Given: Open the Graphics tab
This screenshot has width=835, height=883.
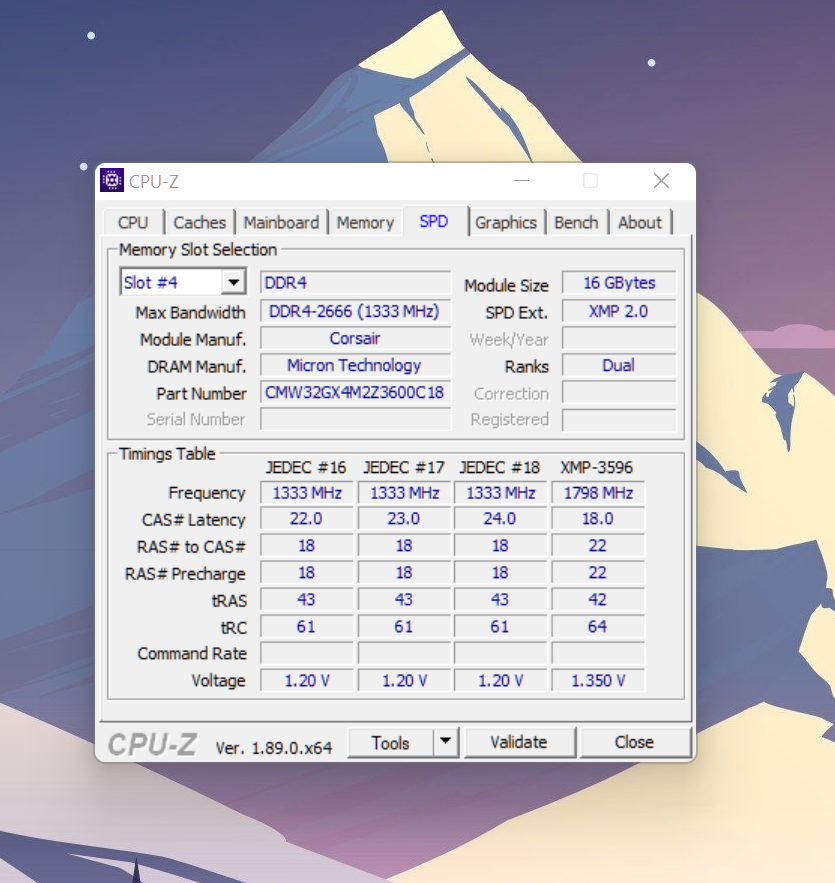Looking at the screenshot, I should tap(506, 222).
